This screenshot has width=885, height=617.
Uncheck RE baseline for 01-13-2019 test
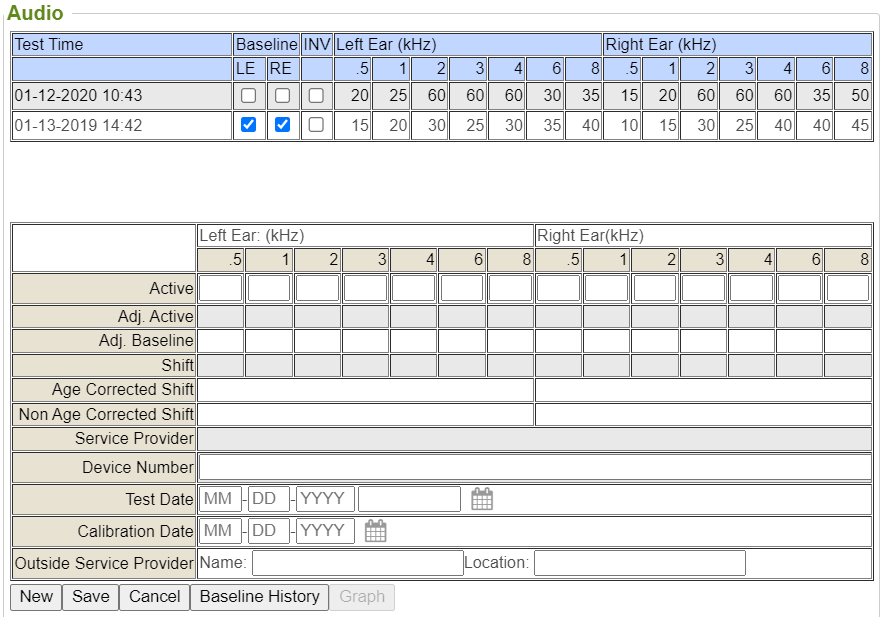pyautogui.click(x=283, y=125)
